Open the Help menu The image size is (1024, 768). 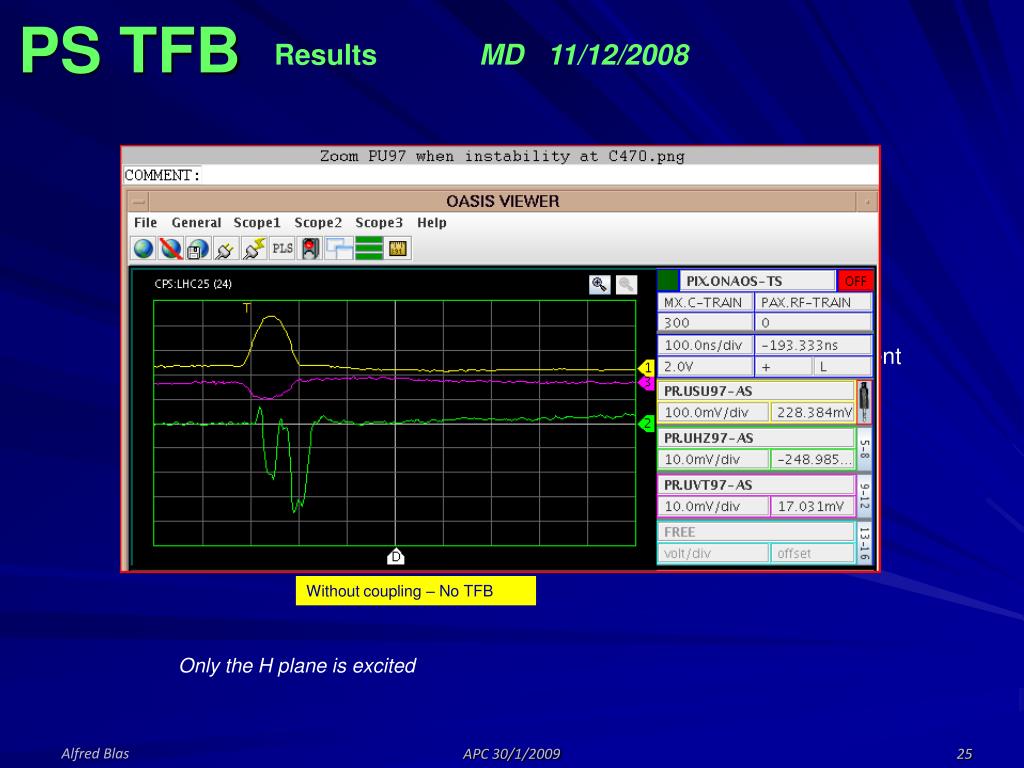pyautogui.click(x=432, y=223)
